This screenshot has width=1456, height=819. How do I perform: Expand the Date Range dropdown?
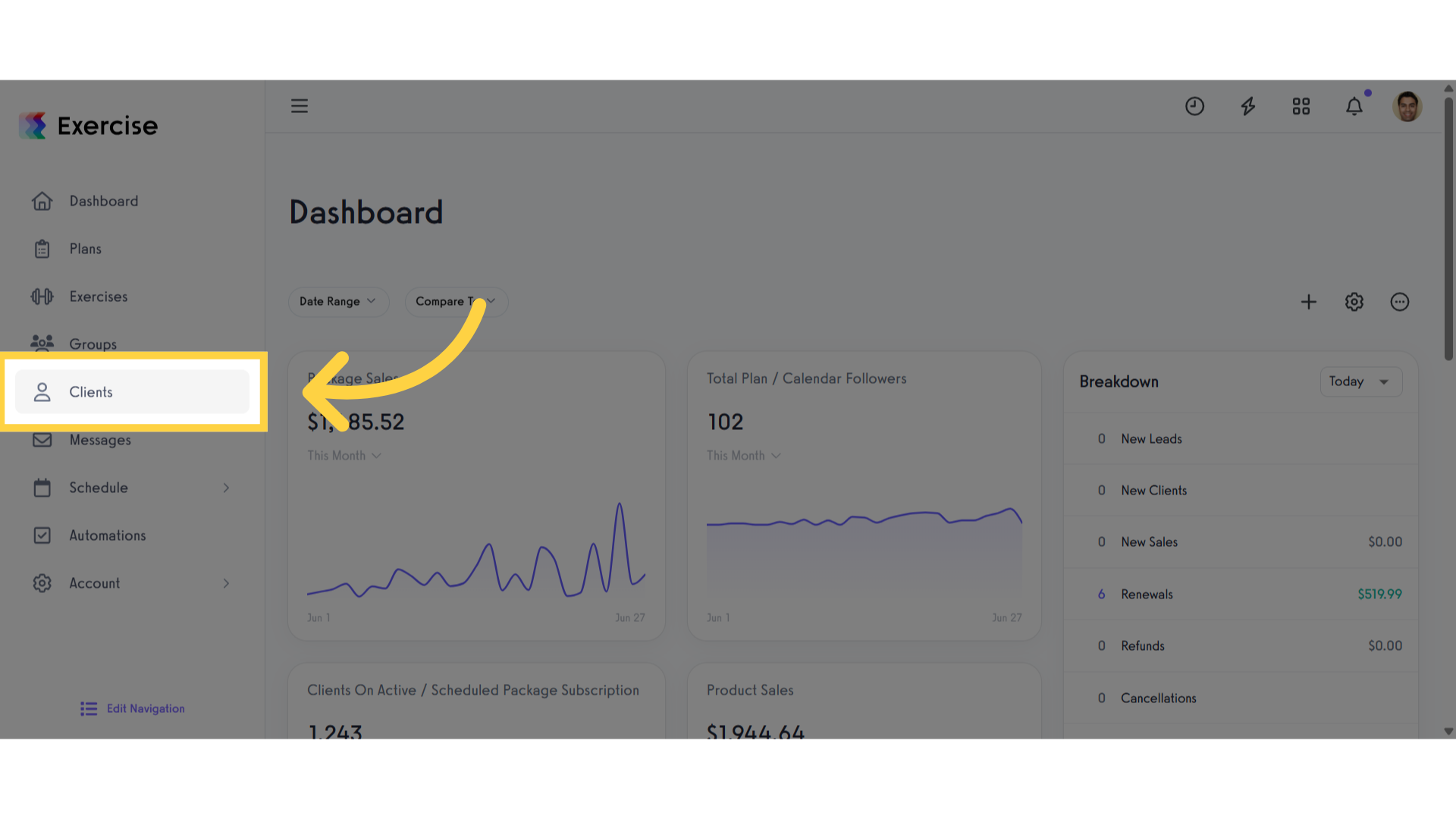tap(338, 301)
